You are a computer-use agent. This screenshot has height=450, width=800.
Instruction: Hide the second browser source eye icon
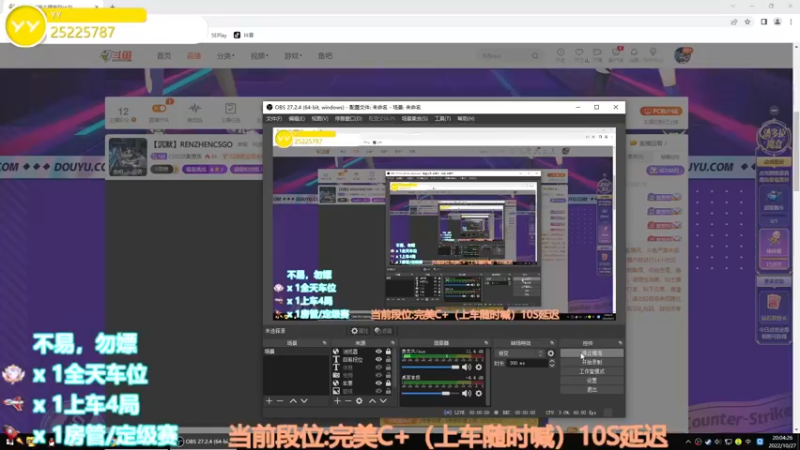379,383
